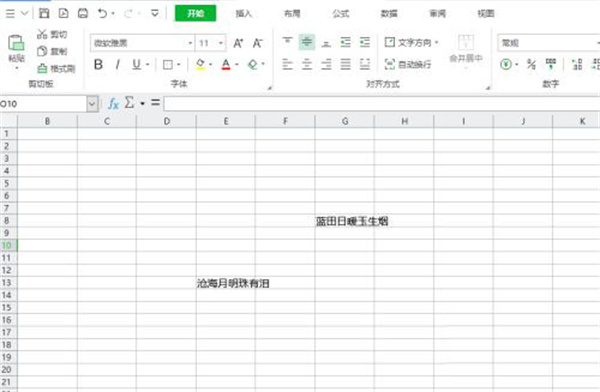Click the Sigma autosum icon
This screenshot has height=392, width=600.
point(129,103)
